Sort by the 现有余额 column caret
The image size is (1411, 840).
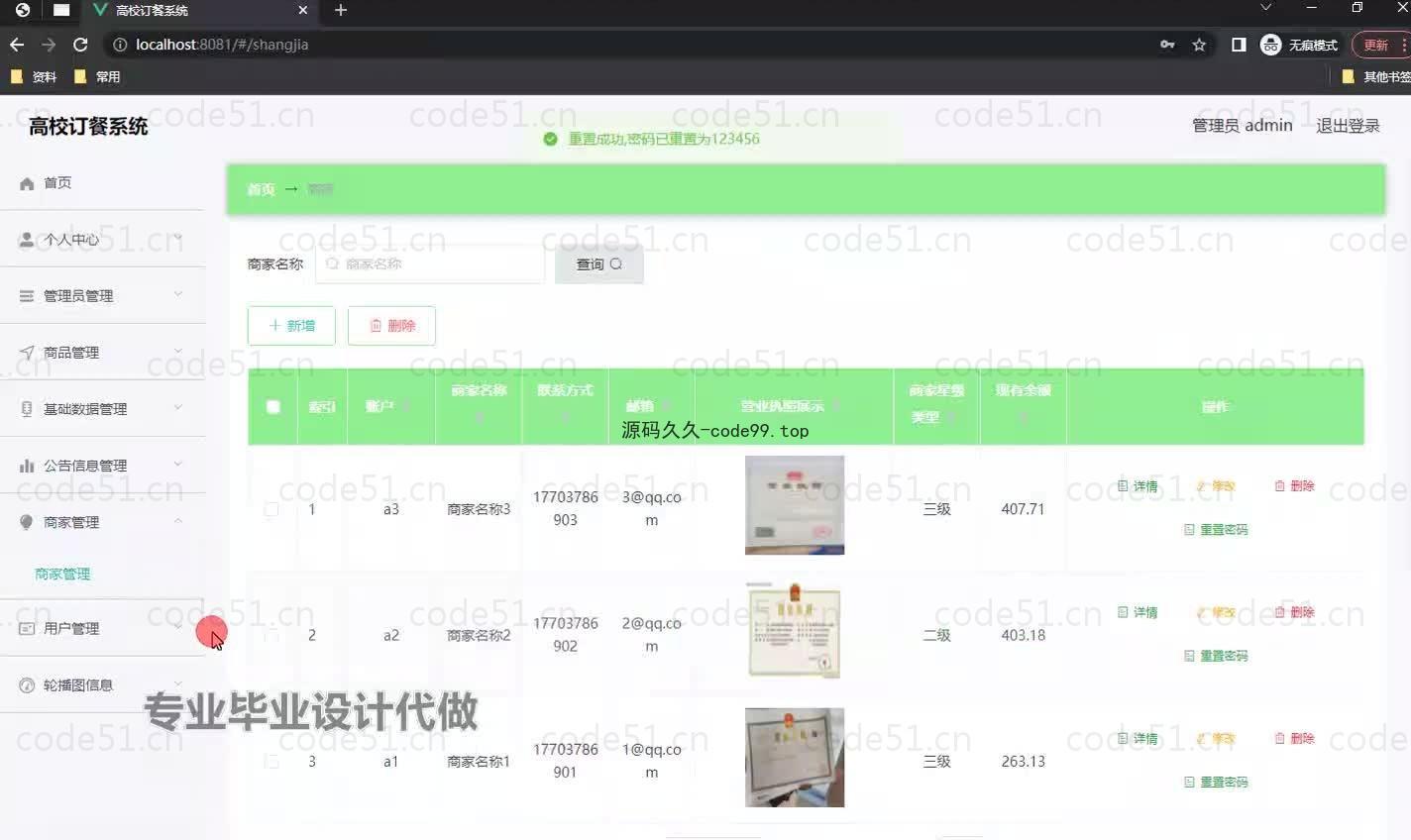point(1024,417)
